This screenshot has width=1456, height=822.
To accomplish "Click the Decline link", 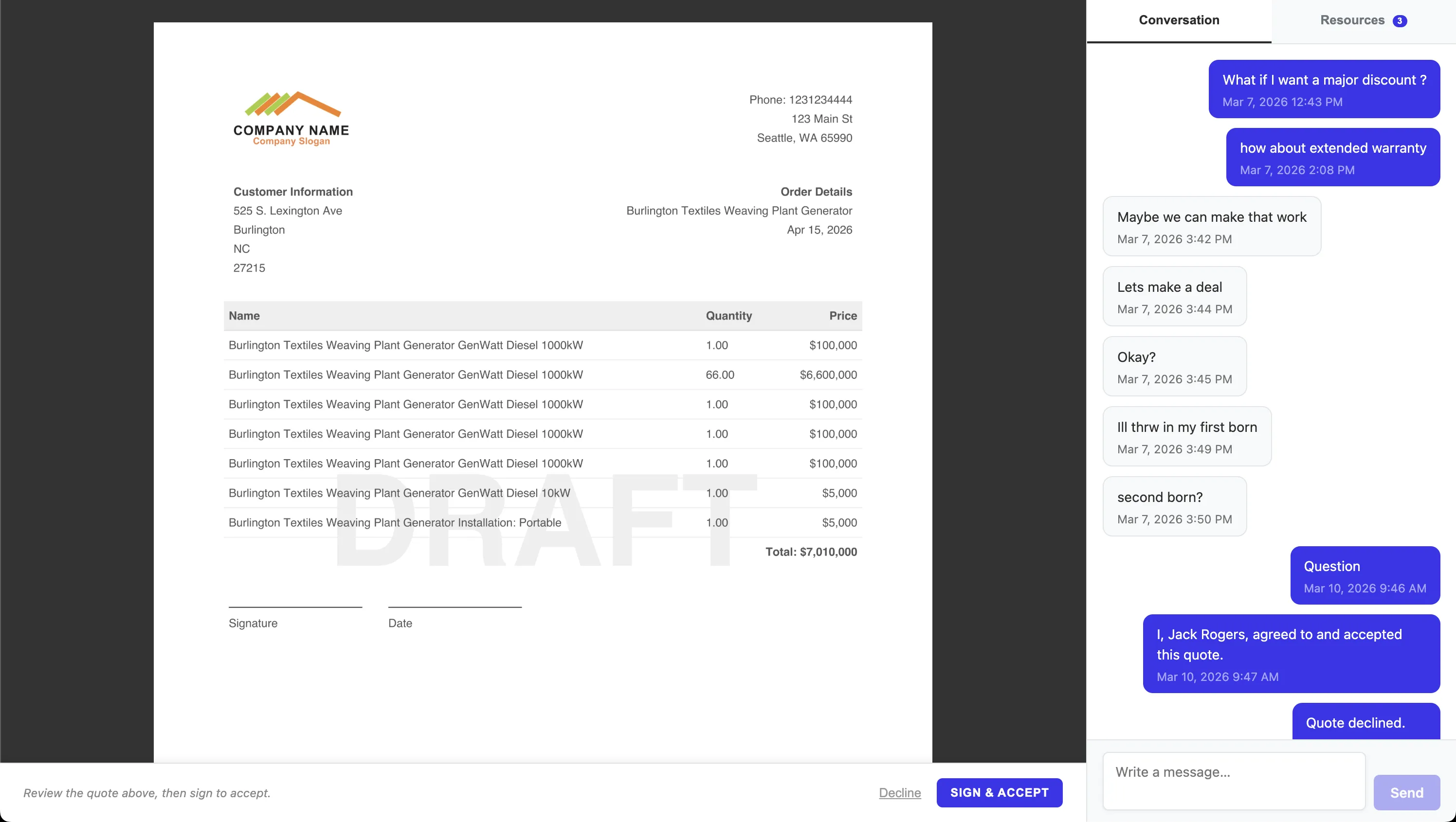I will tap(899, 792).
